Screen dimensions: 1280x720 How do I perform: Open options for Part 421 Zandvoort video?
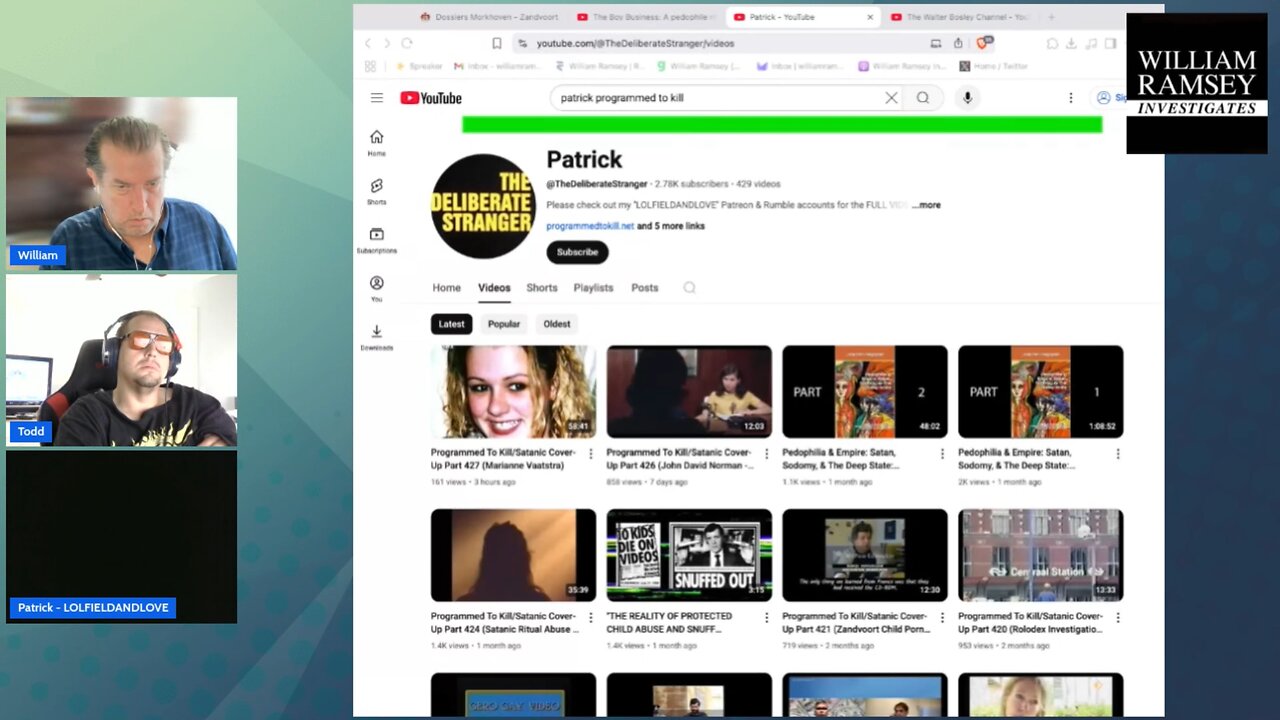click(942, 617)
